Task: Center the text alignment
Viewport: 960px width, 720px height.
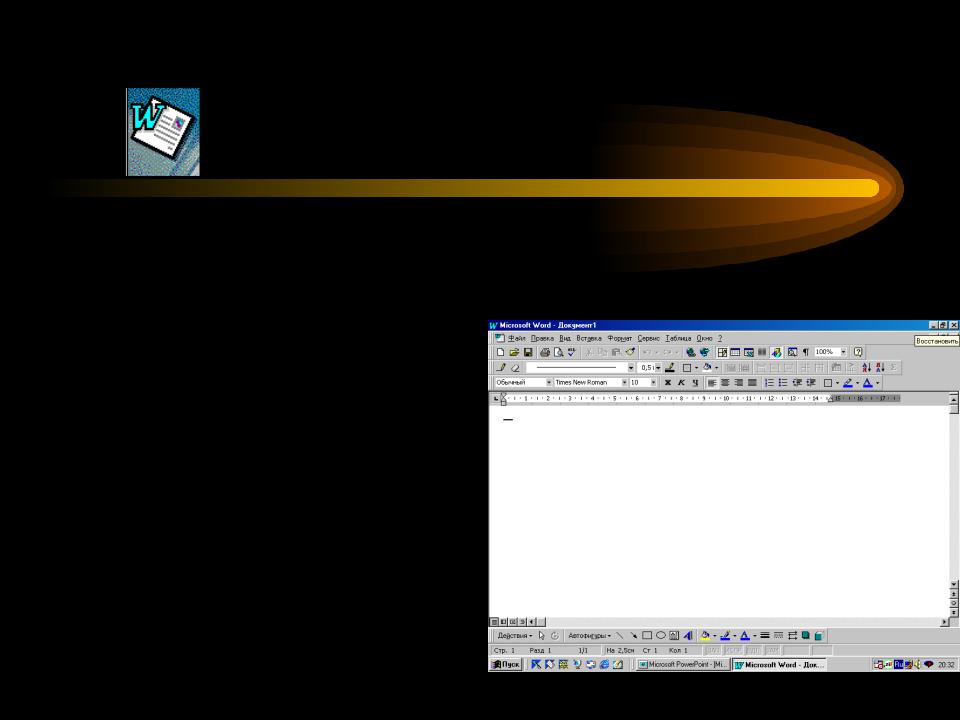Action: pos(725,383)
